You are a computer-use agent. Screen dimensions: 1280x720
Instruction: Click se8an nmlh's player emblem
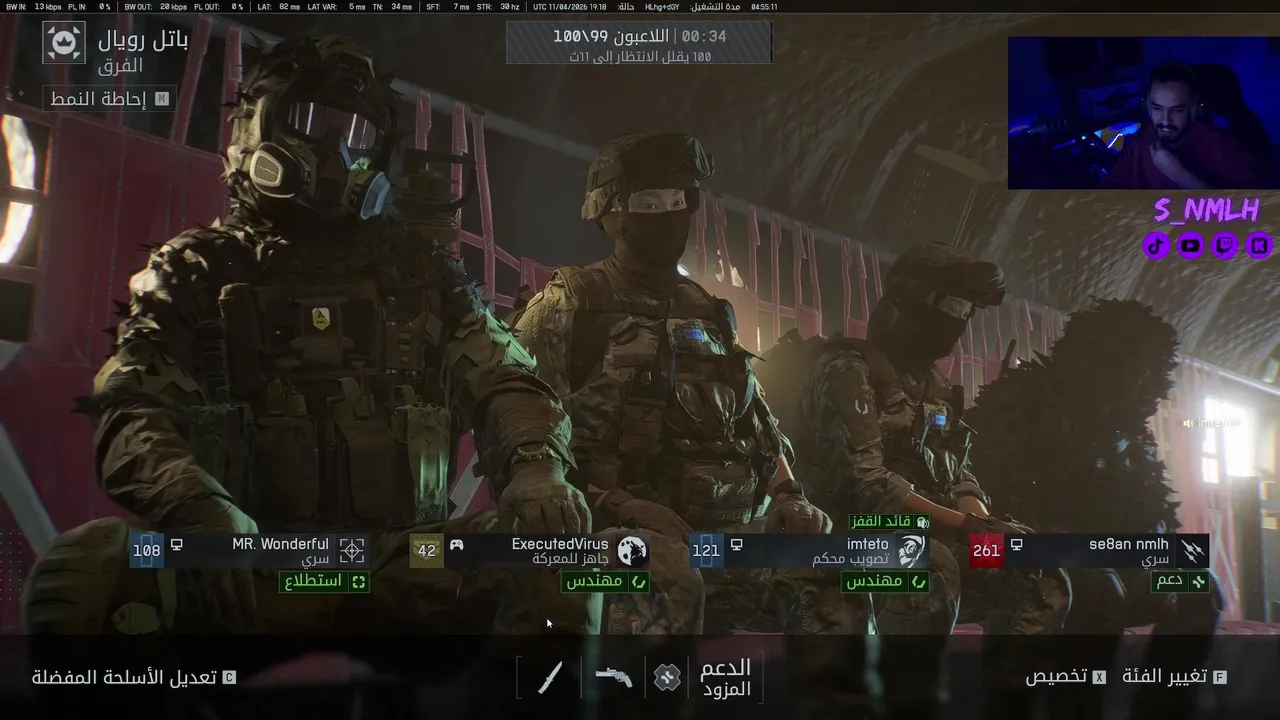click(x=1192, y=550)
